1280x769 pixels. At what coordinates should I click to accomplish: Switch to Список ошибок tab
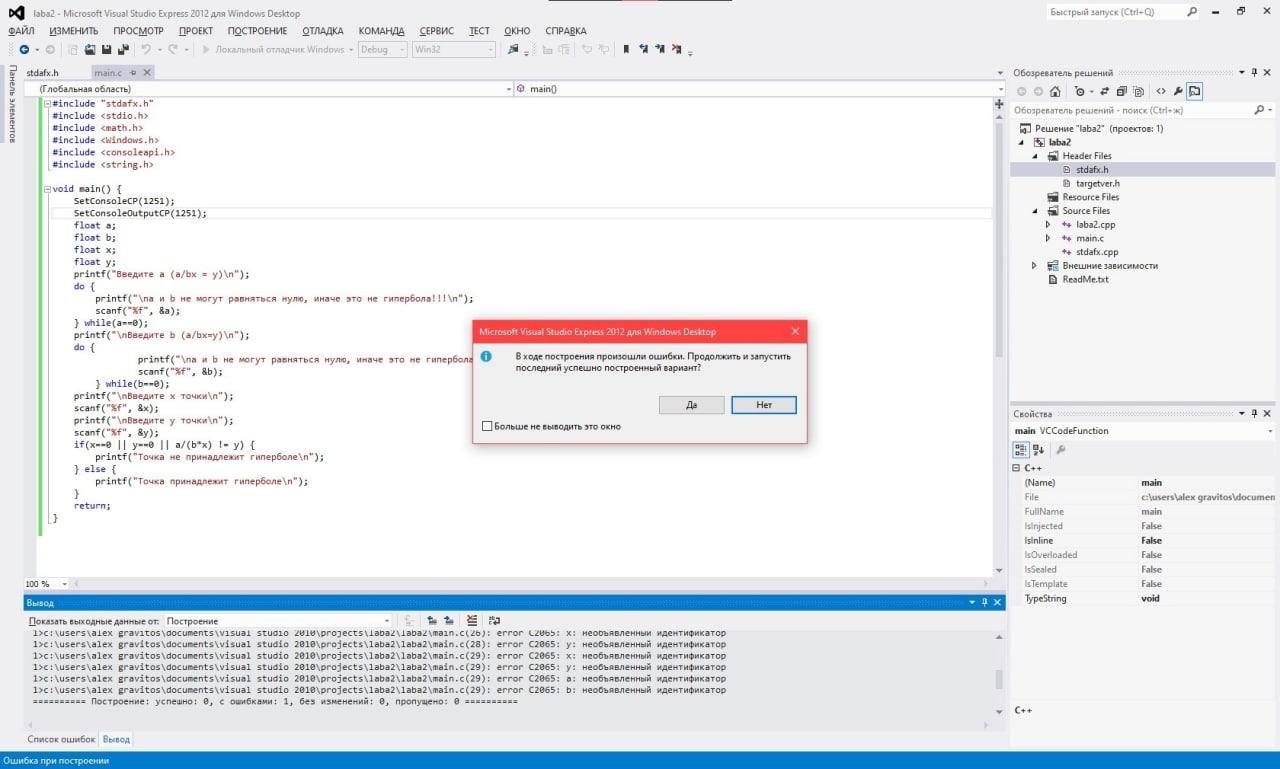(62, 739)
